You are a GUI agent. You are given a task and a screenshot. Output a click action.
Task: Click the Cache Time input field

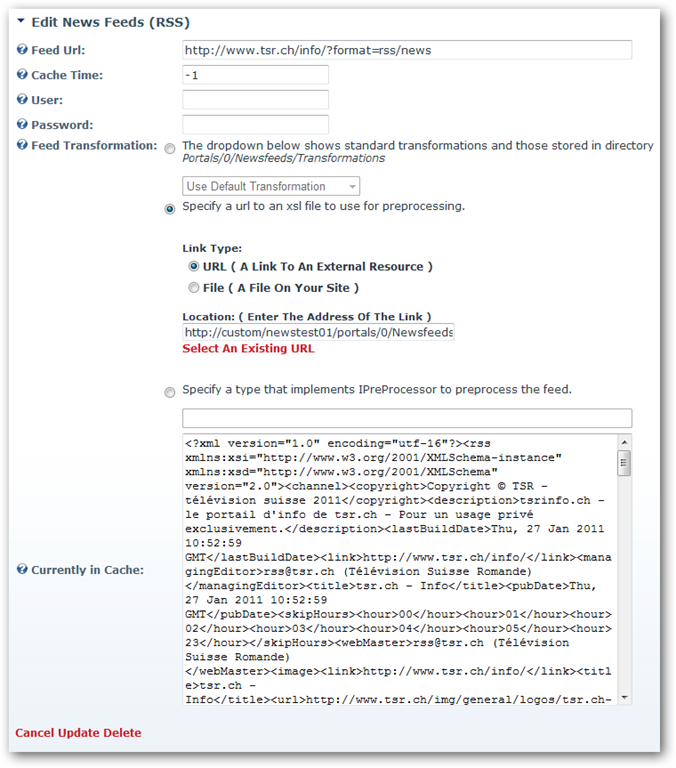(255, 75)
